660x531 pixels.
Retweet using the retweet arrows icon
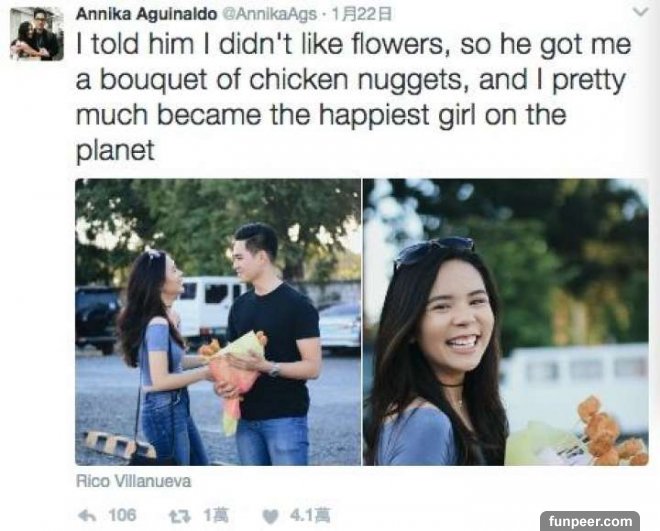tap(180, 516)
